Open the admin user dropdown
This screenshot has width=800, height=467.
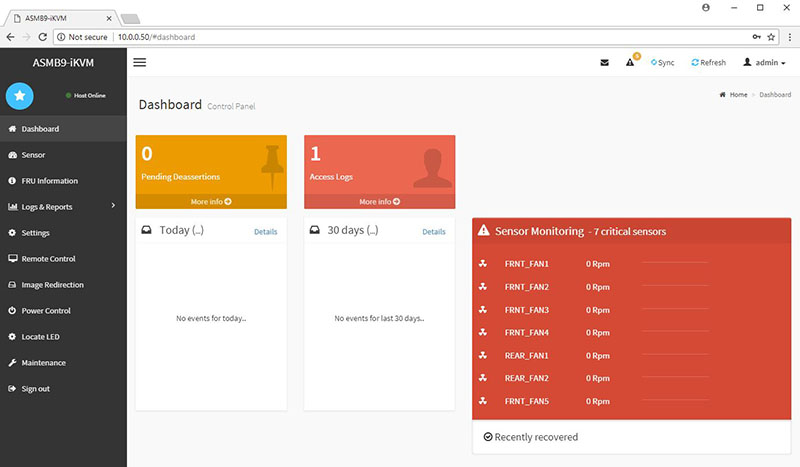pyautogui.click(x=764, y=62)
